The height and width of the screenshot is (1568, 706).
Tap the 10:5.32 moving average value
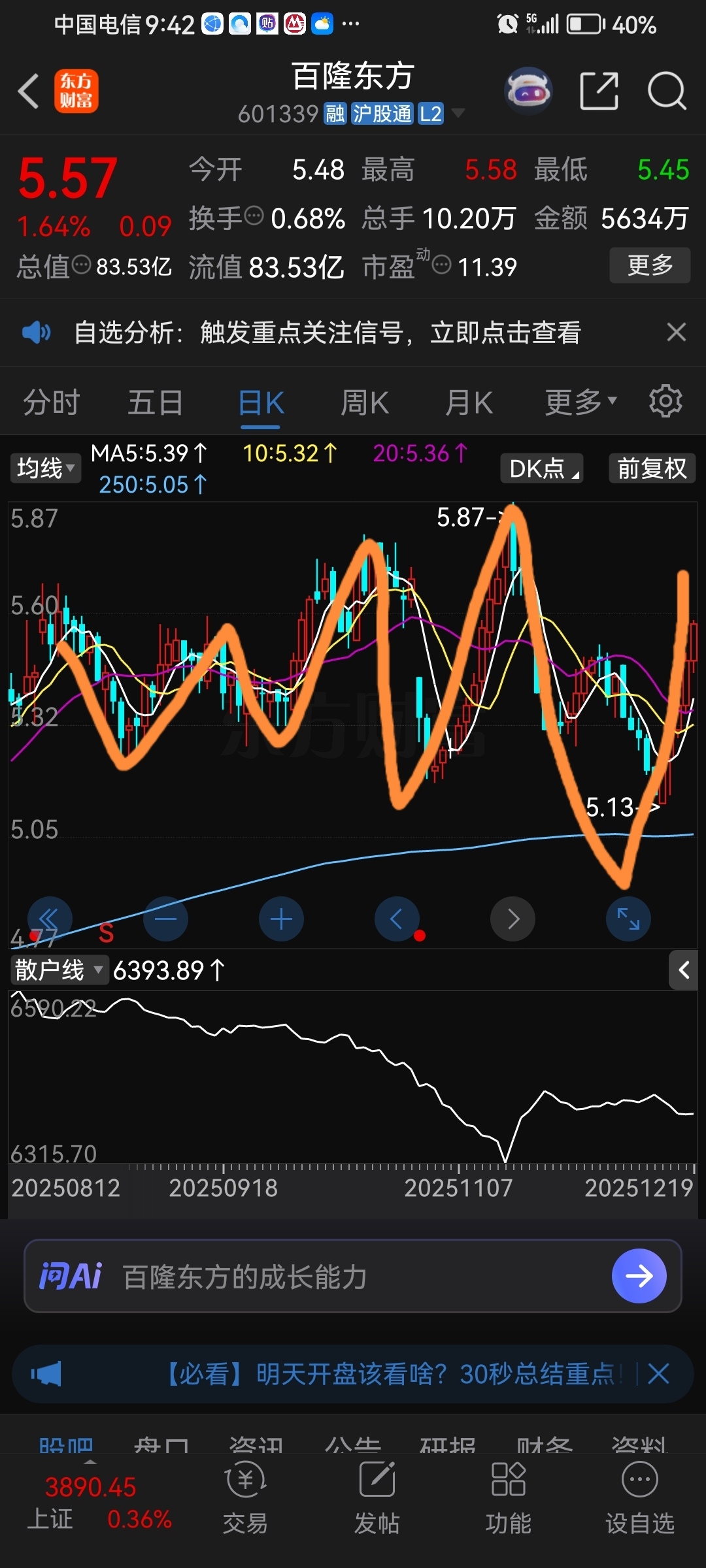click(x=290, y=453)
